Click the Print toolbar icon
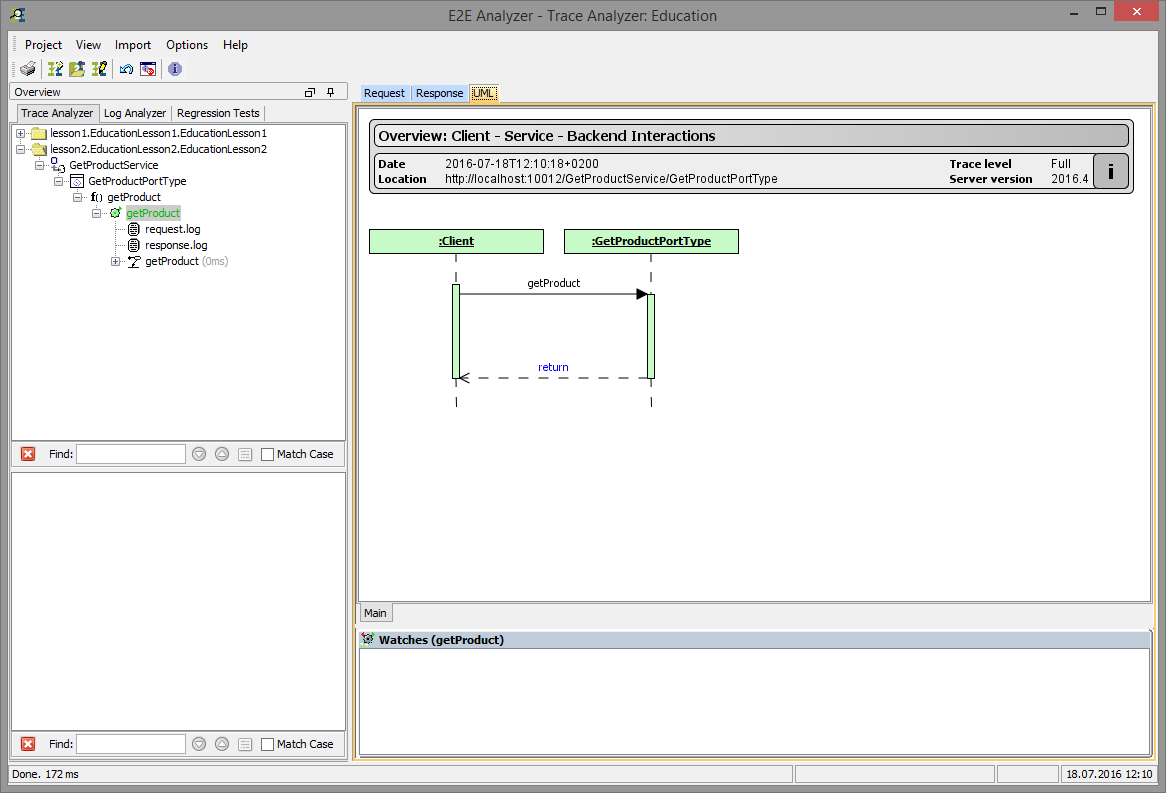Screen dimensions: 1166x793 click(x=27, y=69)
